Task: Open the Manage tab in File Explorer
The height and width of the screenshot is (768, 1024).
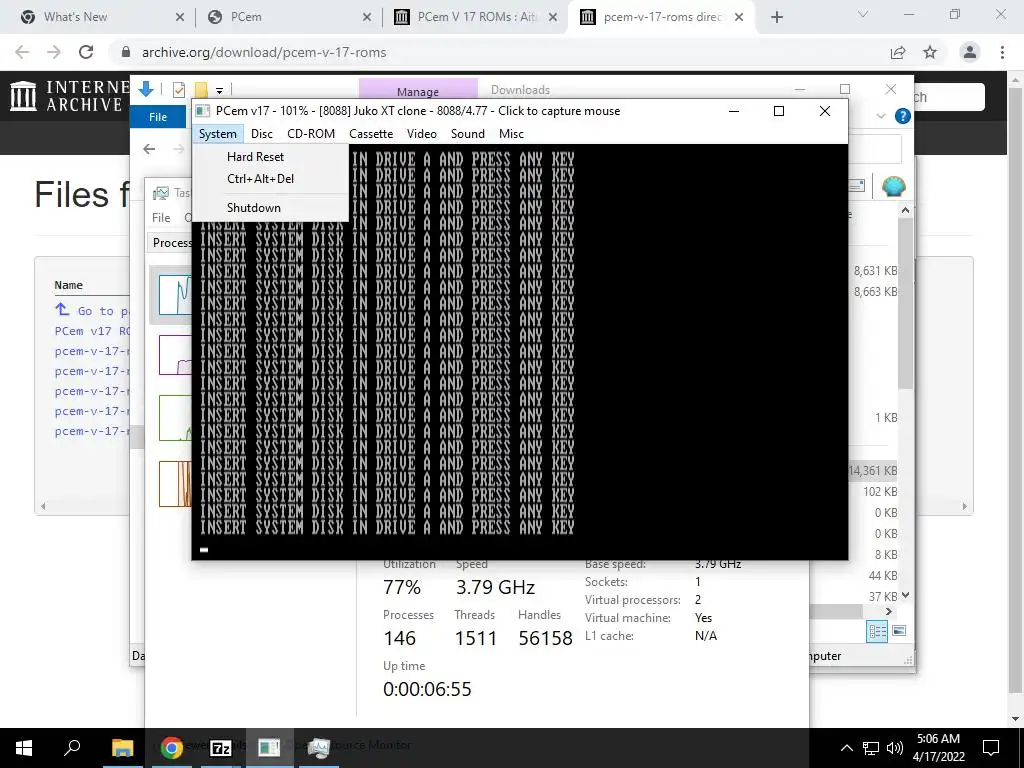Action: click(418, 91)
